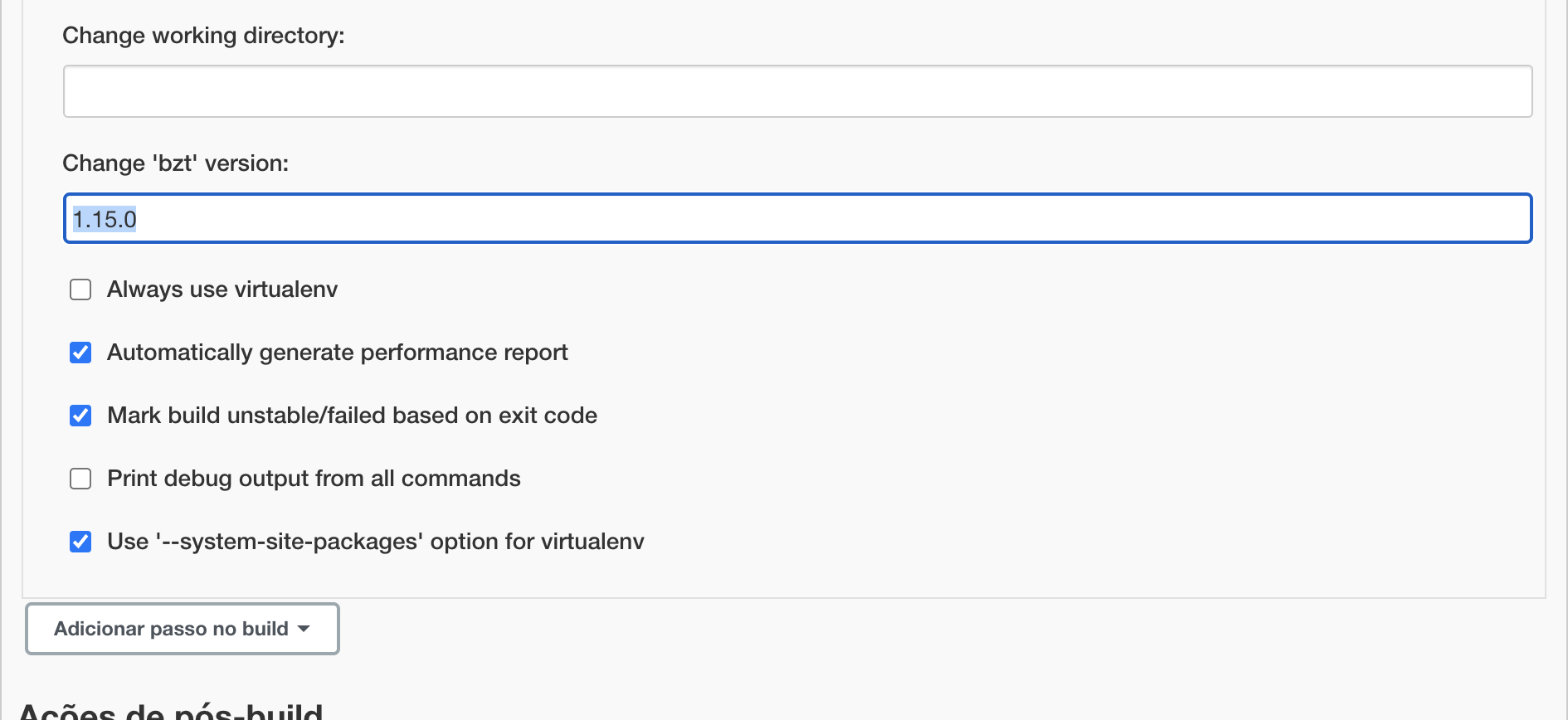This screenshot has height=720, width=1568.
Task: Click the 'Always use virtualenv' label text
Action: tap(222, 289)
